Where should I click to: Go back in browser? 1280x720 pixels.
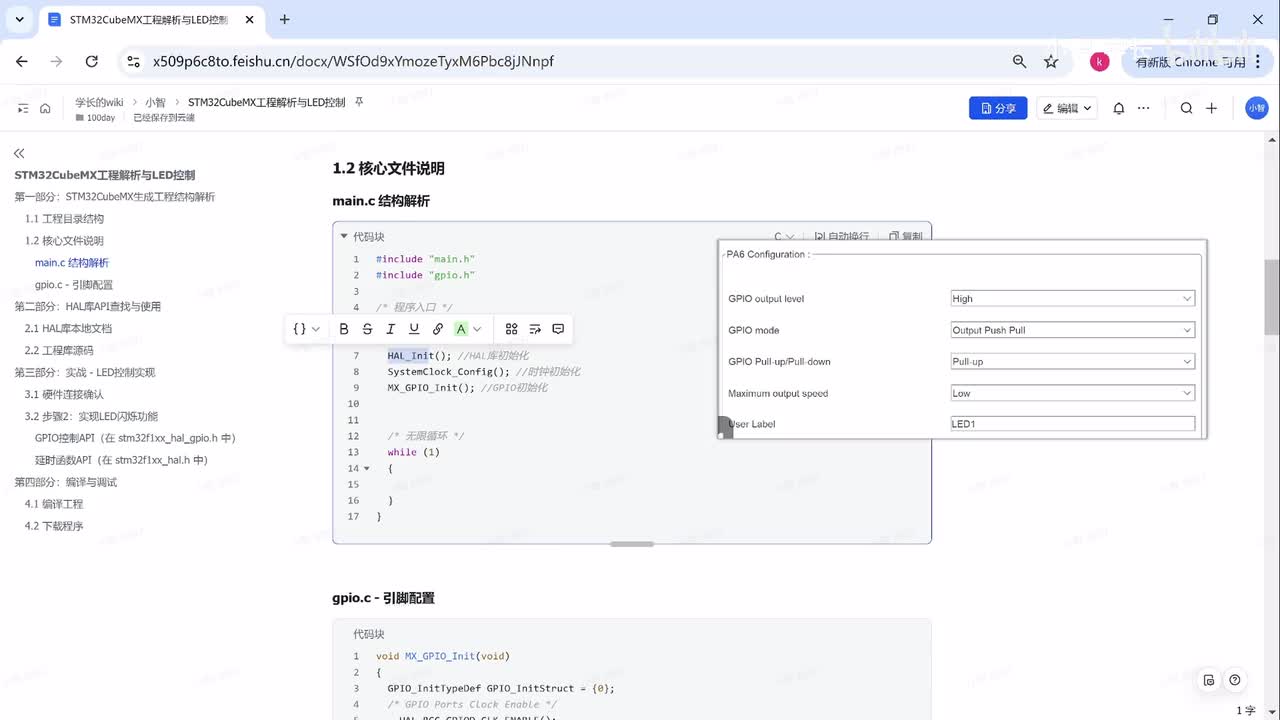[x=22, y=61]
